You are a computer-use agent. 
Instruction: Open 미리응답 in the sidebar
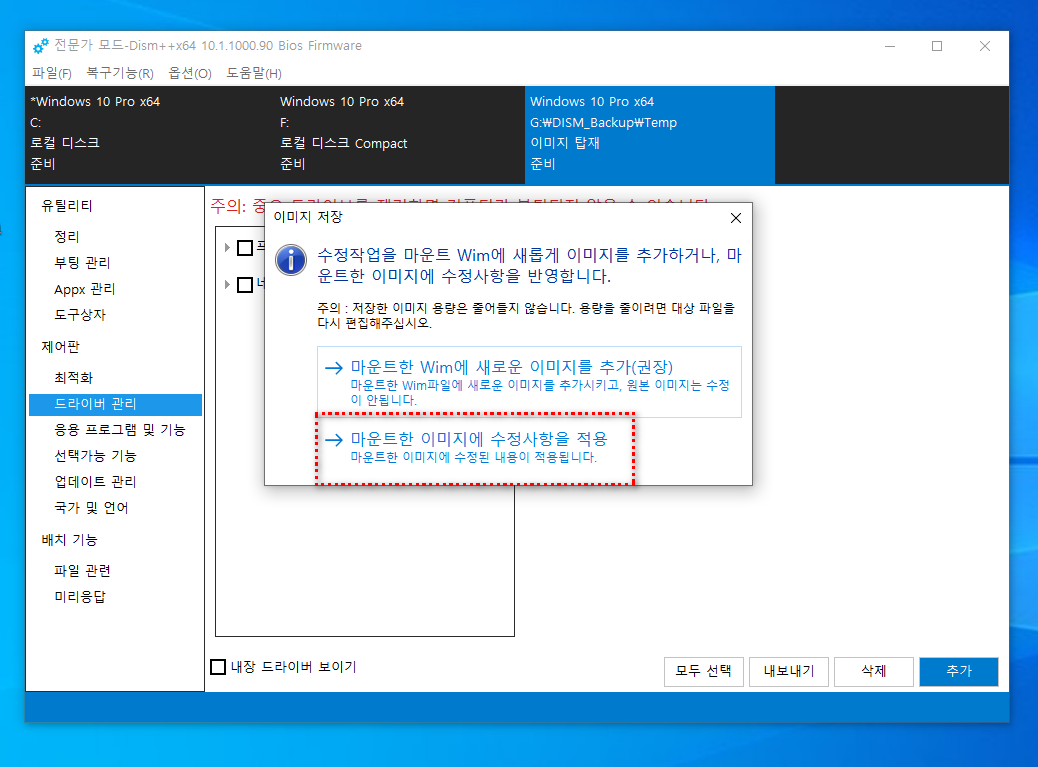click(x=80, y=597)
